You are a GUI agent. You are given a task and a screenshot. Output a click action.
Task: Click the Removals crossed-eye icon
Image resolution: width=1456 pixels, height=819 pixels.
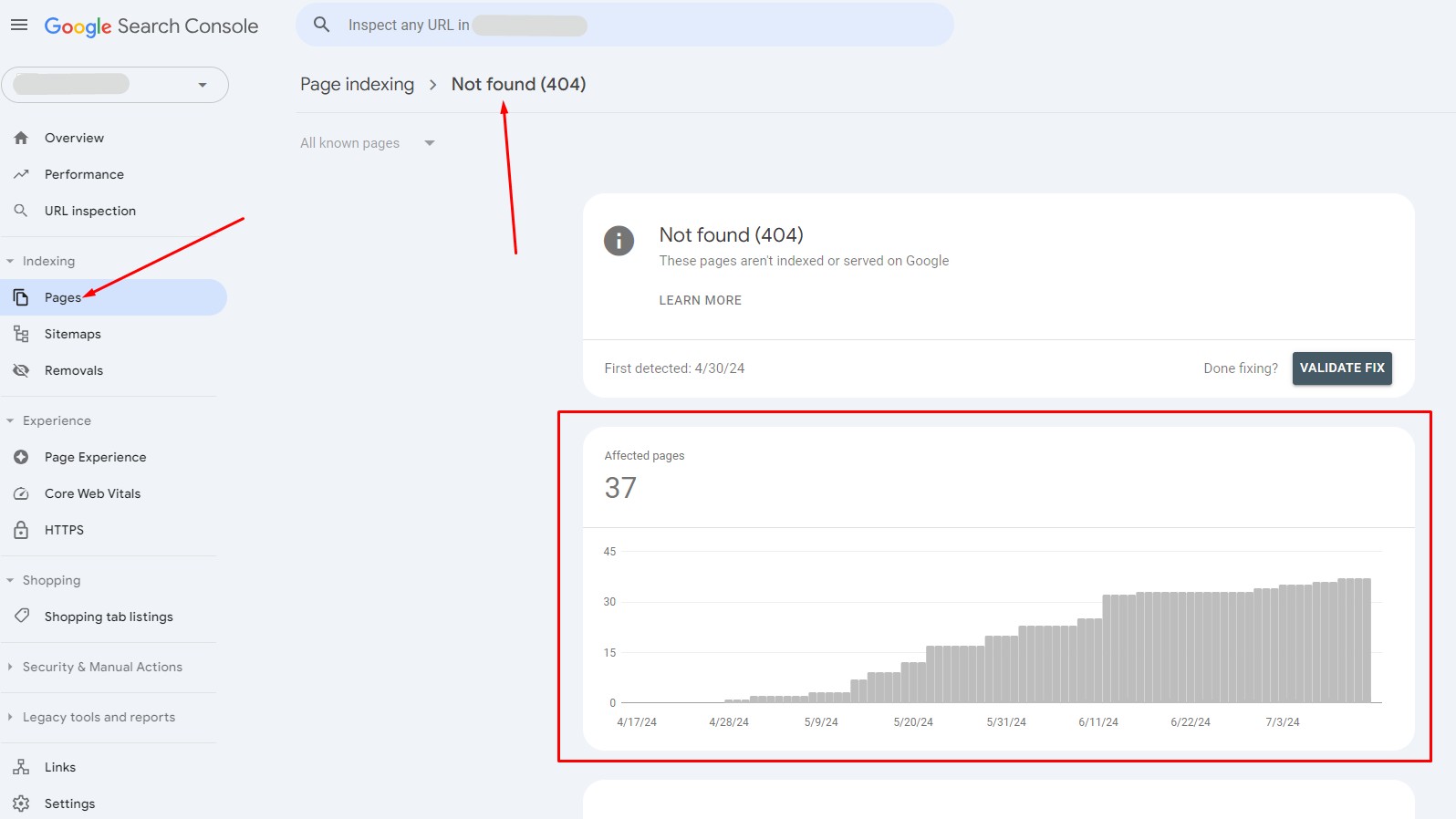coord(21,370)
